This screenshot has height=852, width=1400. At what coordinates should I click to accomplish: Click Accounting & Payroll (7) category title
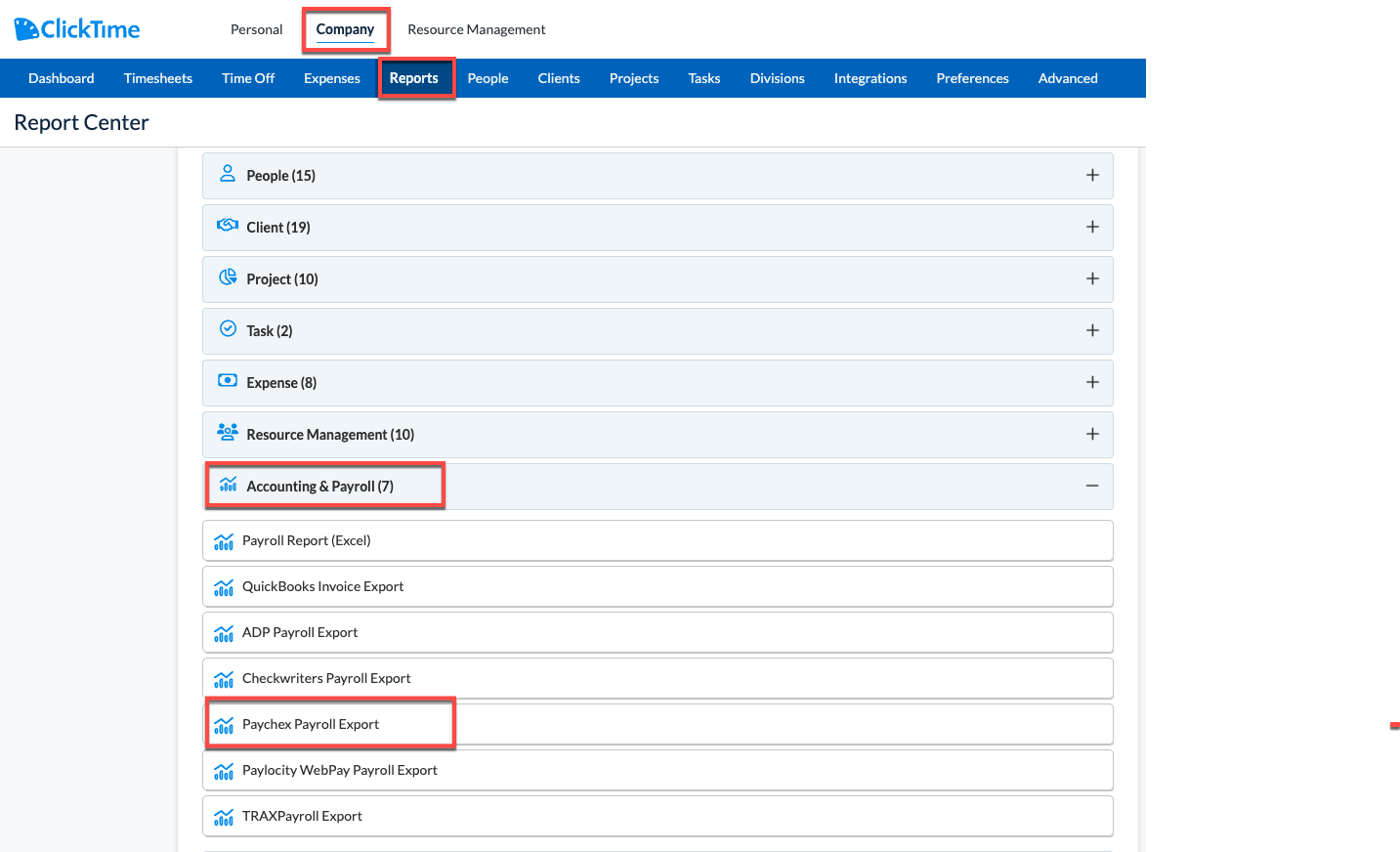pos(320,487)
